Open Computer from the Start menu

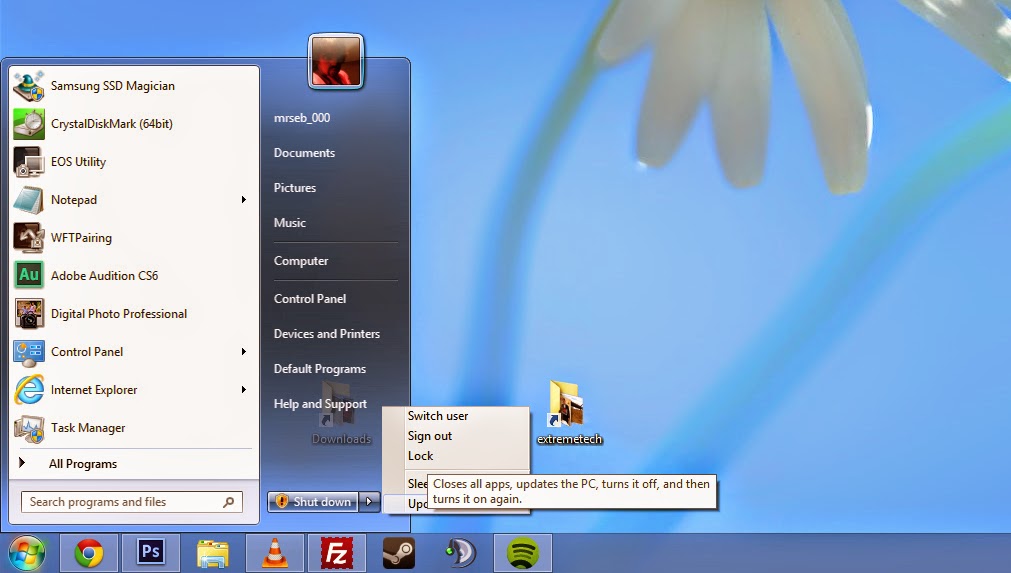pos(300,260)
